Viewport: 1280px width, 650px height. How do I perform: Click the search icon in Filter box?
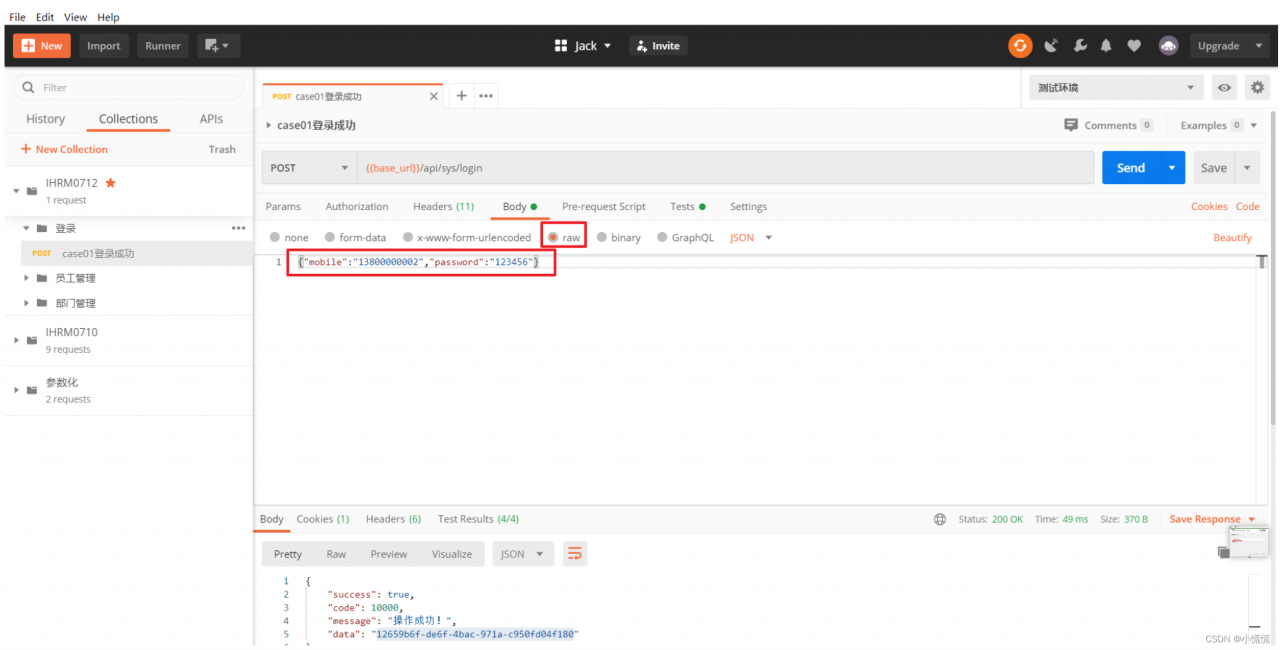click(x=28, y=88)
